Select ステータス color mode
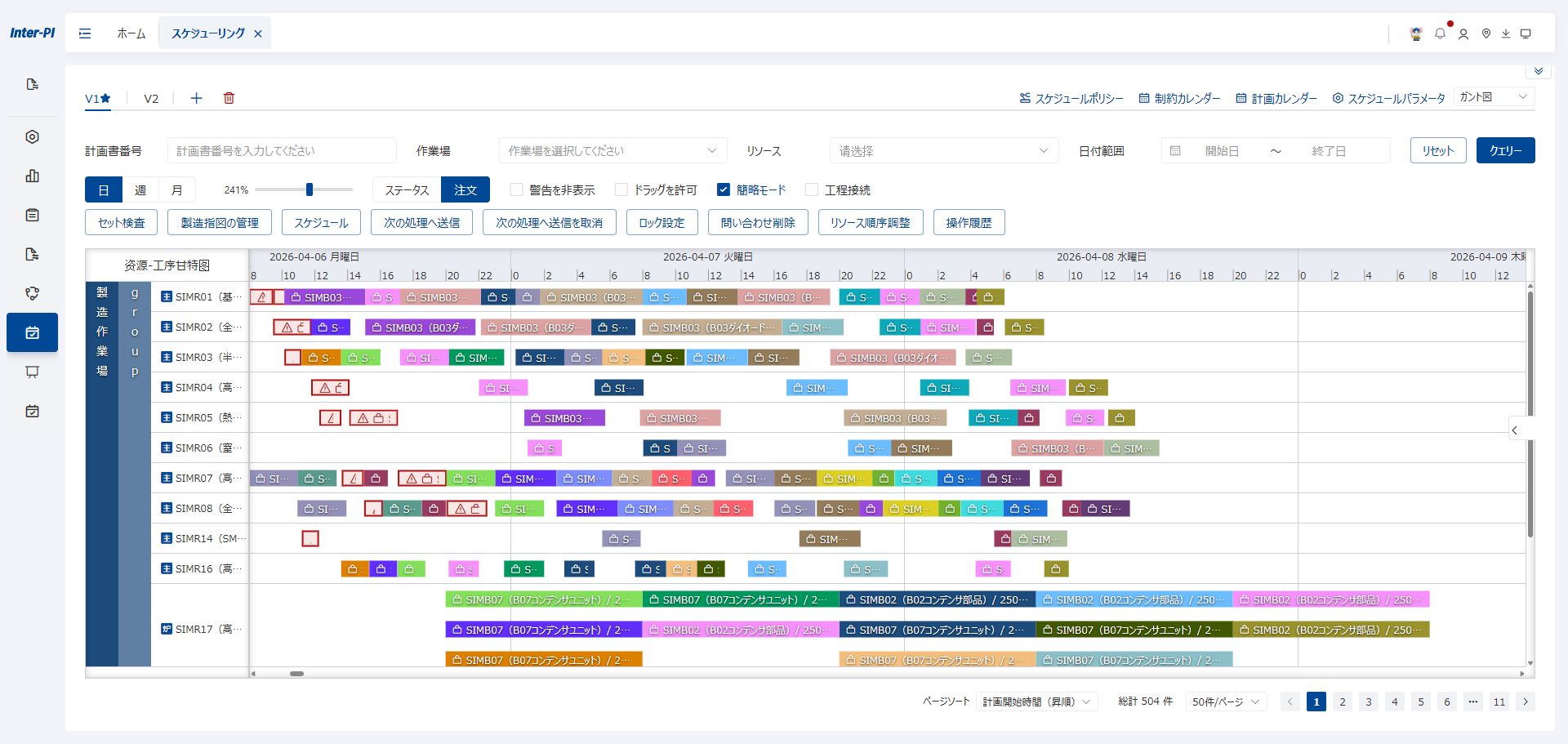Viewport: 1568px width, 744px height. tap(407, 189)
